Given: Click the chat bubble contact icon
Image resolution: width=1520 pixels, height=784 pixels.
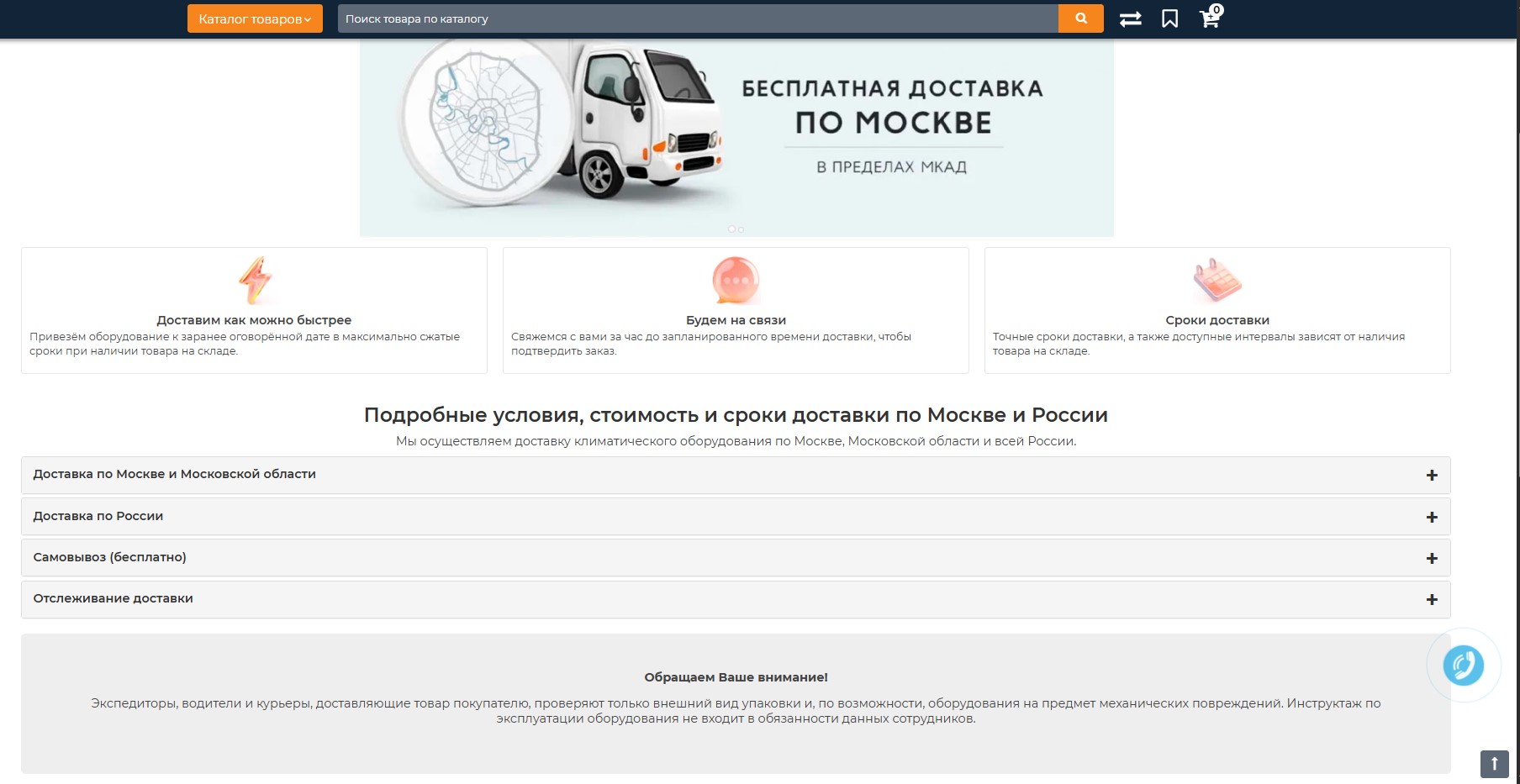Looking at the screenshot, I should tap(736, 280).
